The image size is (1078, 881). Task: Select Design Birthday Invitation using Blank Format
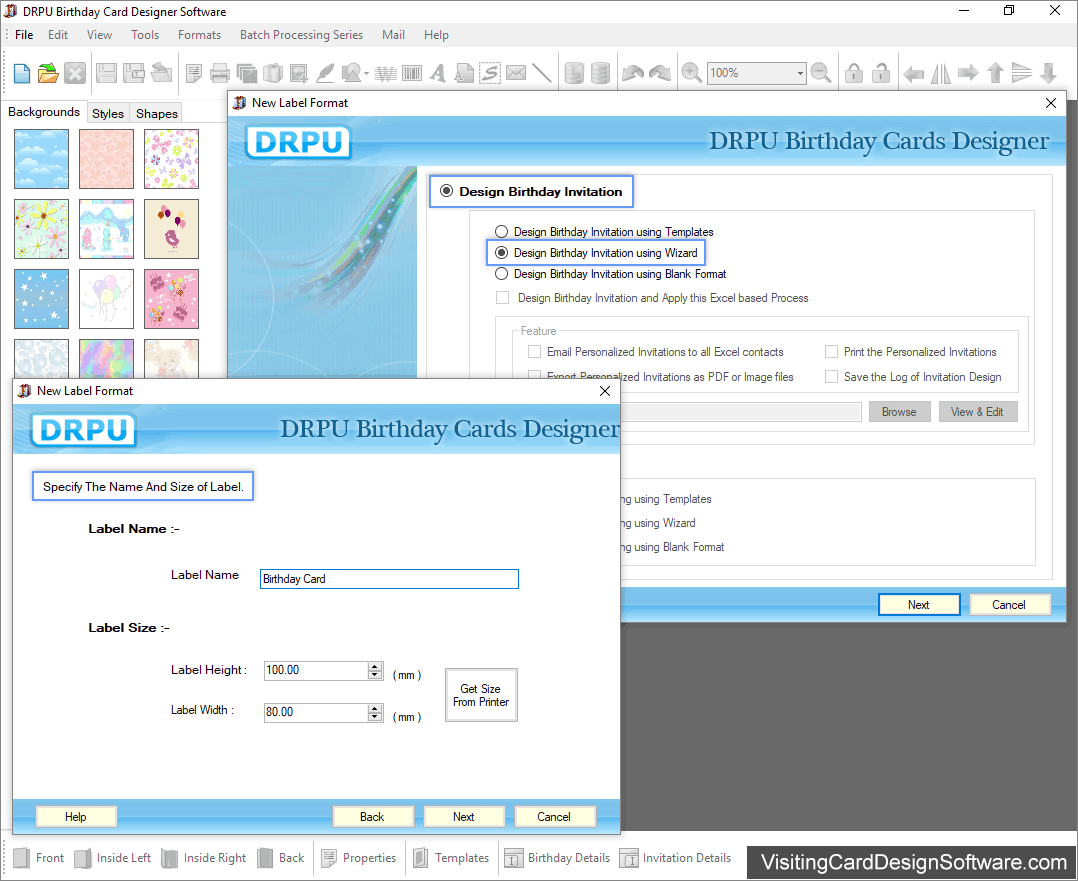pyautogui.click(x=501, y=274)
